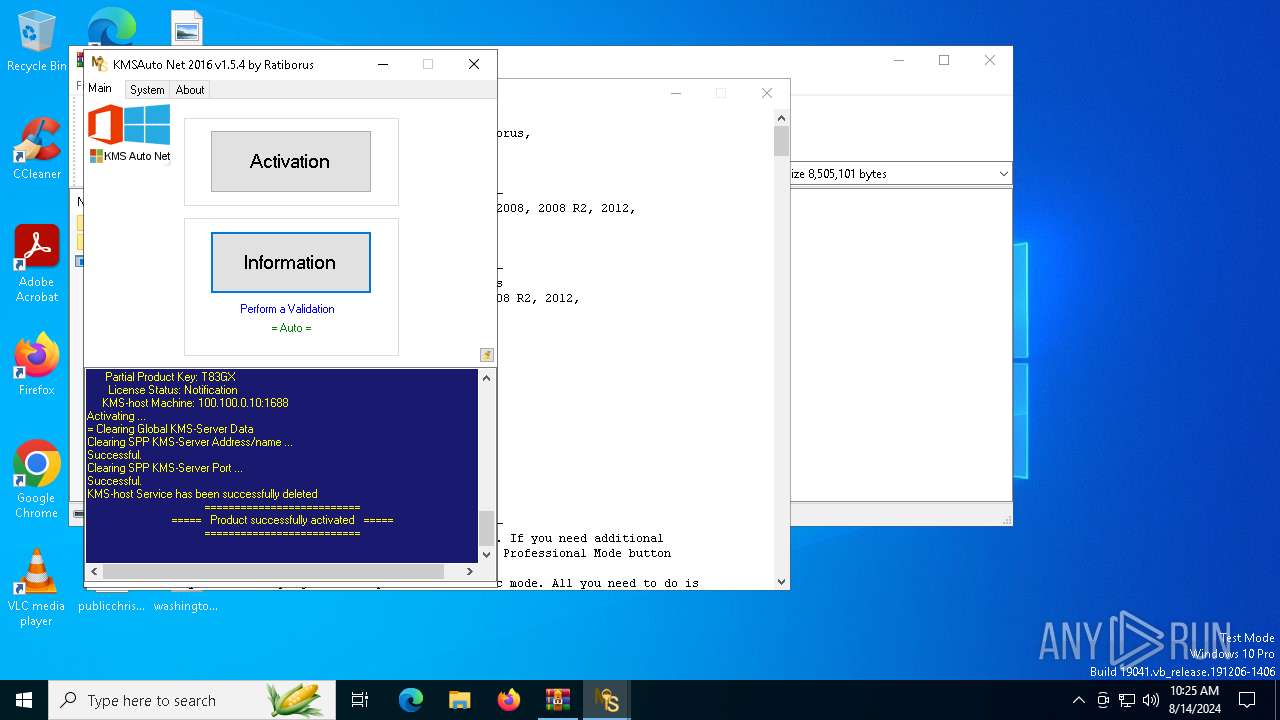Open the Perform a Validation link
Image resolution: width=1280 pixels, height=720 pixels.
click(287, 309)
